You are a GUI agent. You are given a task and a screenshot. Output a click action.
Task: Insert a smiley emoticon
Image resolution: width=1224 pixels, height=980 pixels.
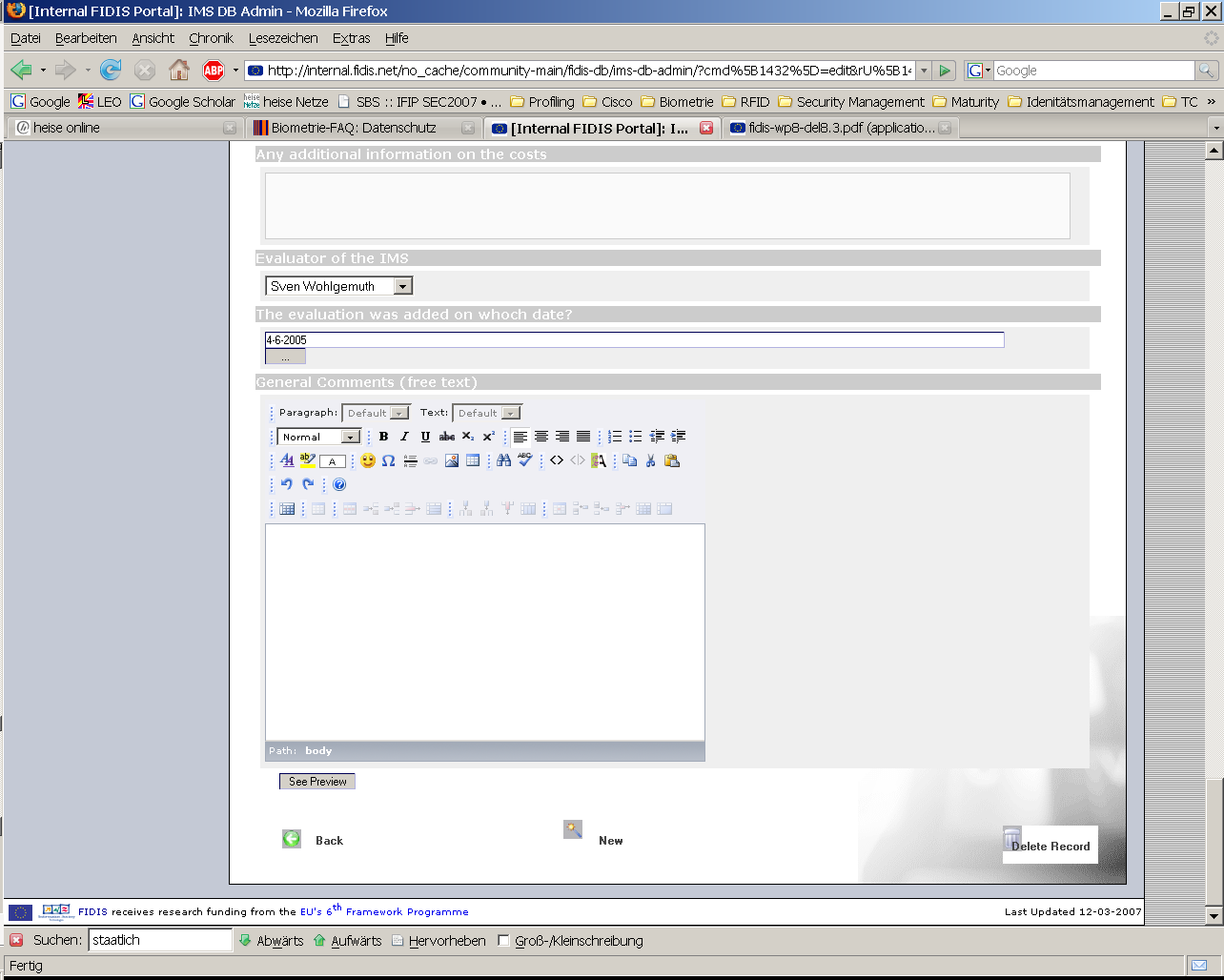(368, 460)
